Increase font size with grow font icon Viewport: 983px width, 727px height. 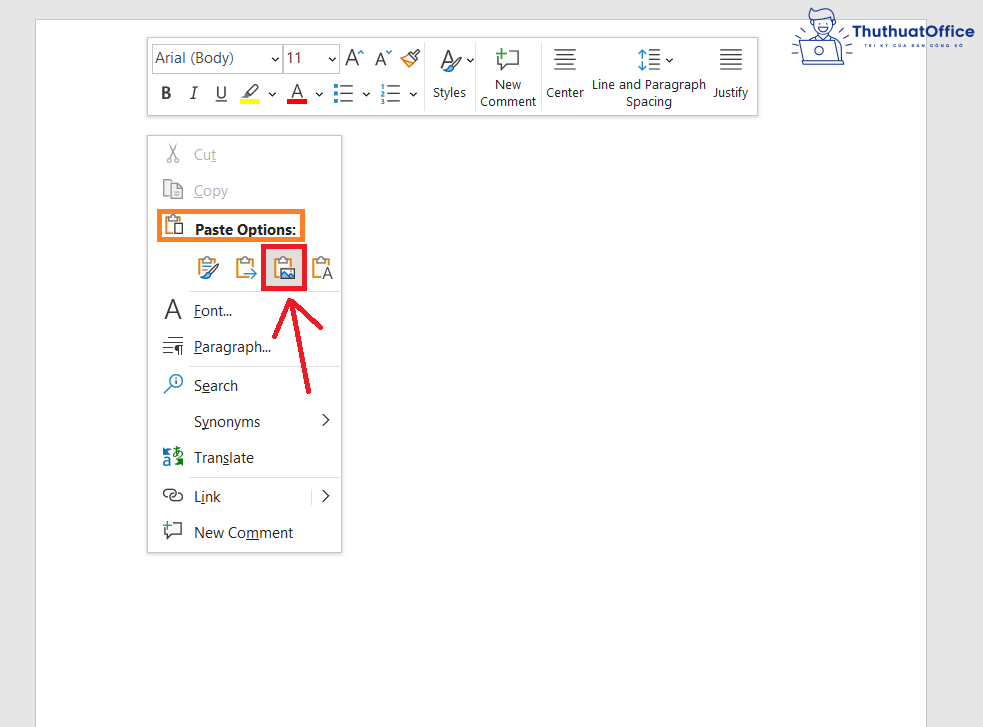click(354, 58)
